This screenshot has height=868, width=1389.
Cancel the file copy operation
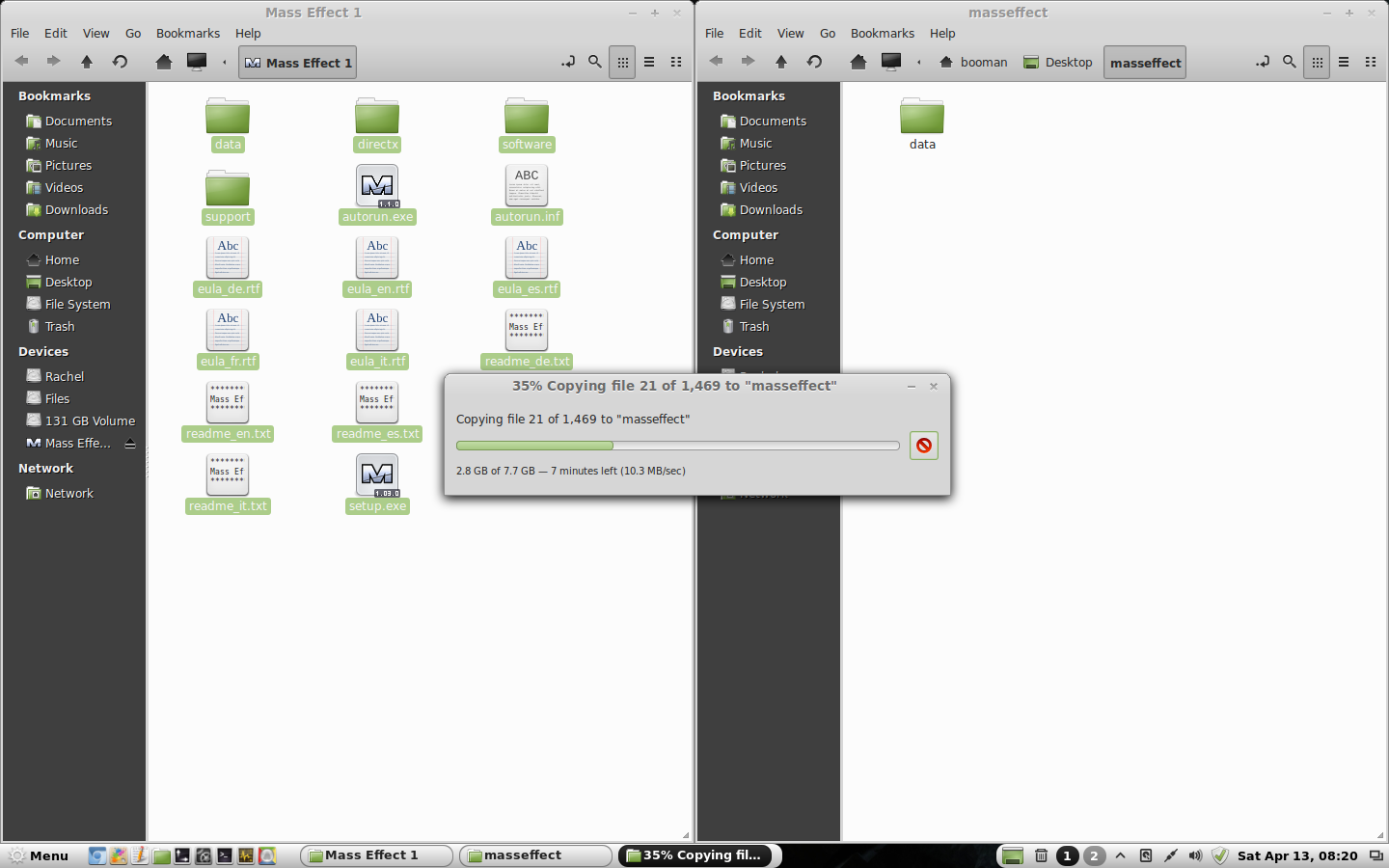pyautogui.click(x=924, y=446)
